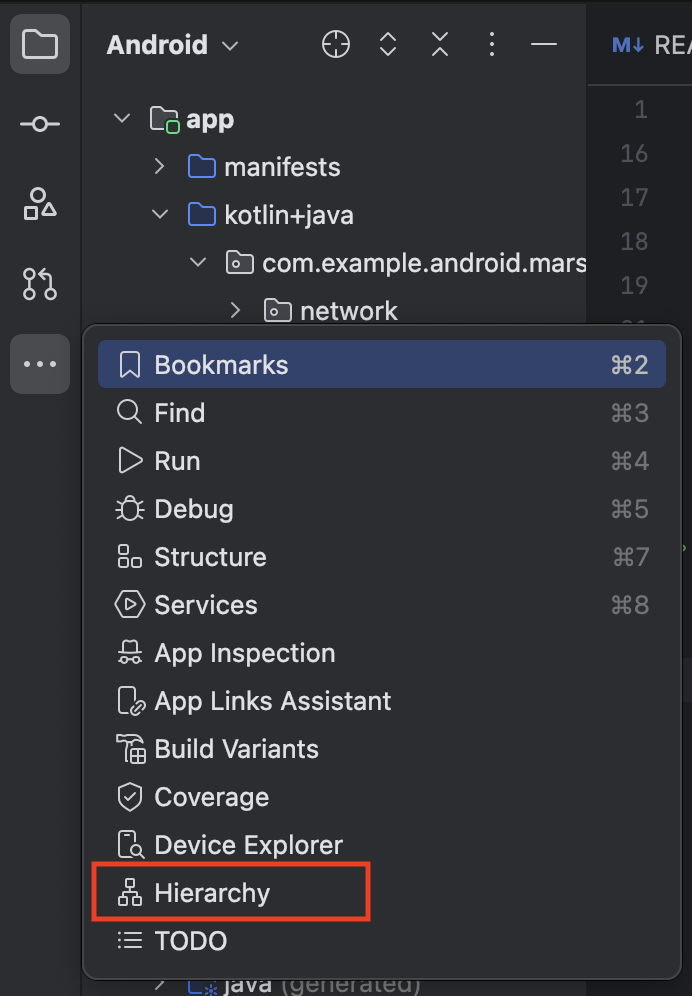Open Device Explorer from the menu

[x=248, y=845]
